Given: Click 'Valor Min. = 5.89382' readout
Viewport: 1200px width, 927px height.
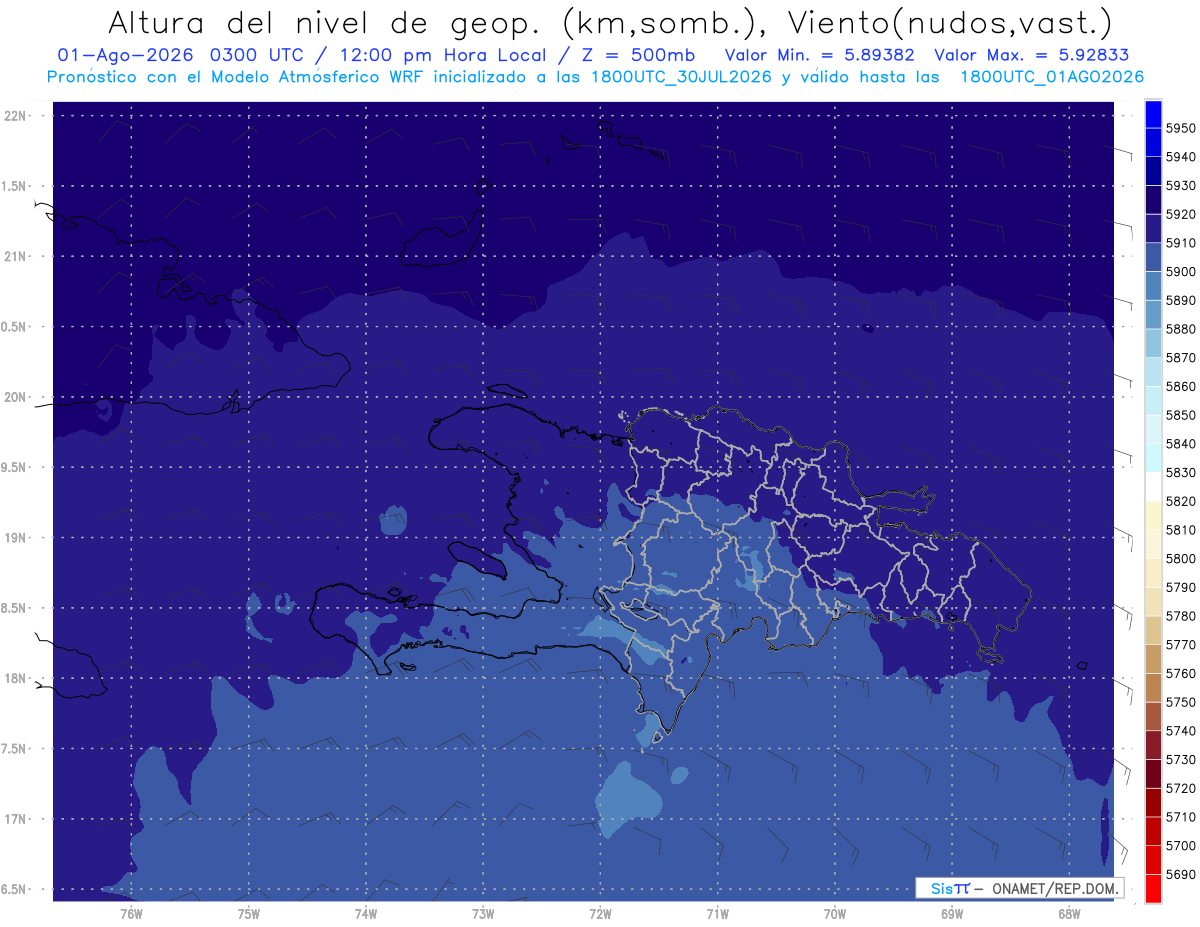Looking at the screenshot, I should click(x=819, y=56).
